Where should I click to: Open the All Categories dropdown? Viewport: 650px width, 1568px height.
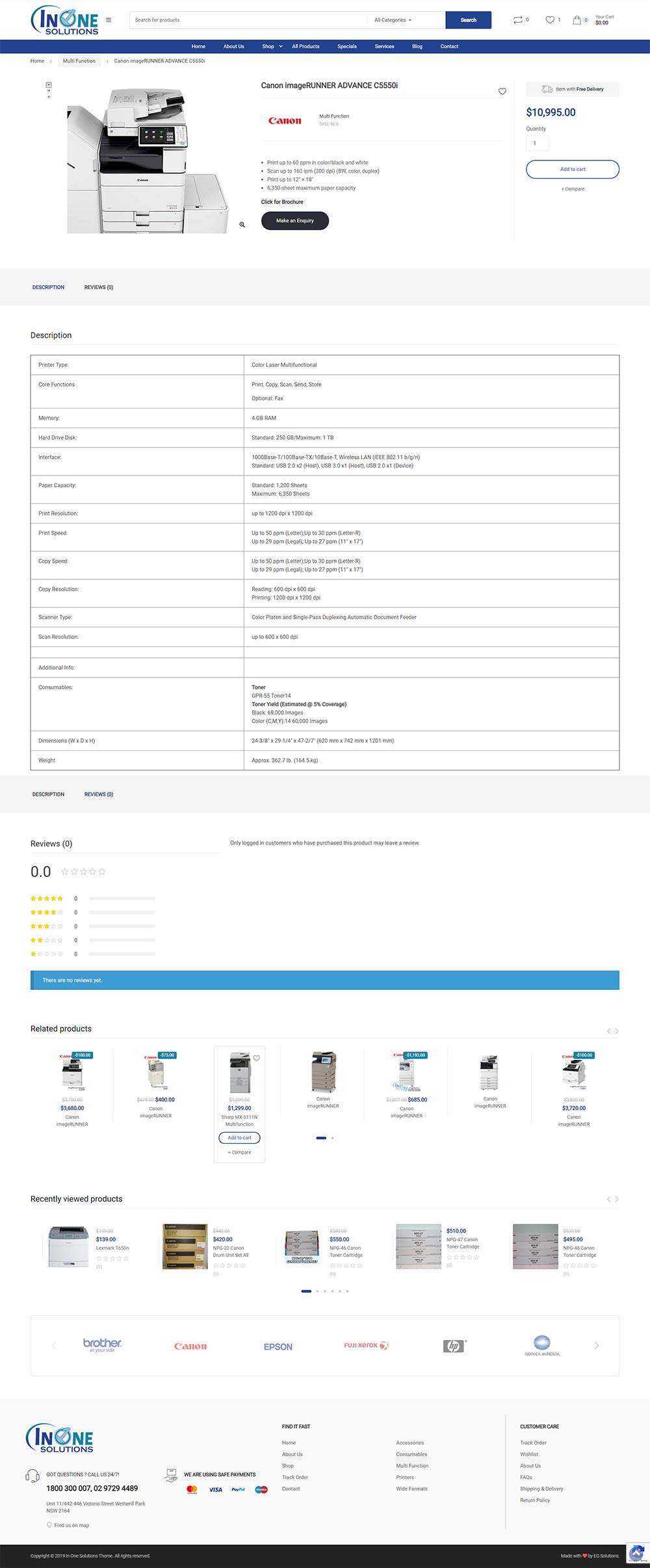click(393, 20)
